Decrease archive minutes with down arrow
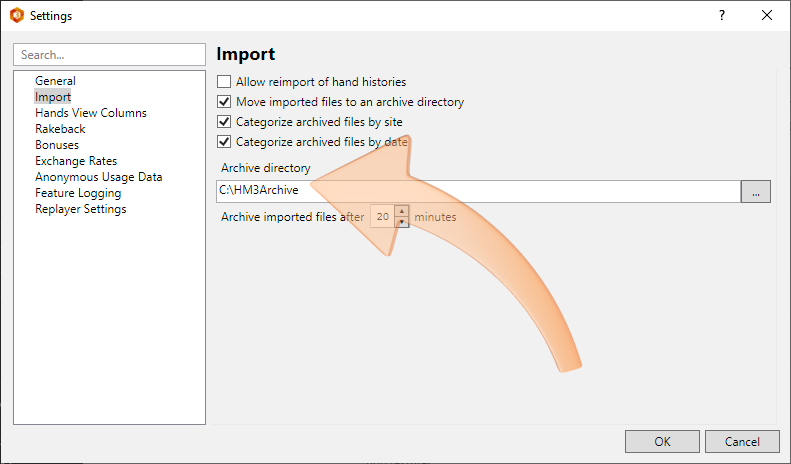Screen dimensions: 791x464 (x=402, y=222)
